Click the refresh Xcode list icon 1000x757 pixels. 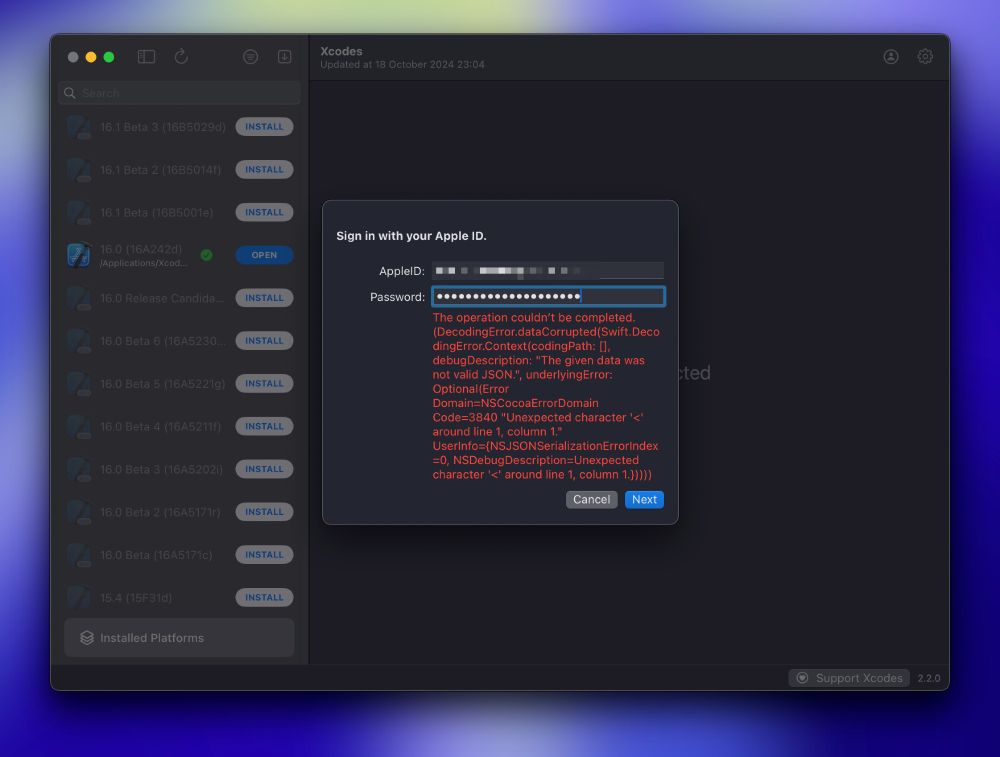pos(181,57)
